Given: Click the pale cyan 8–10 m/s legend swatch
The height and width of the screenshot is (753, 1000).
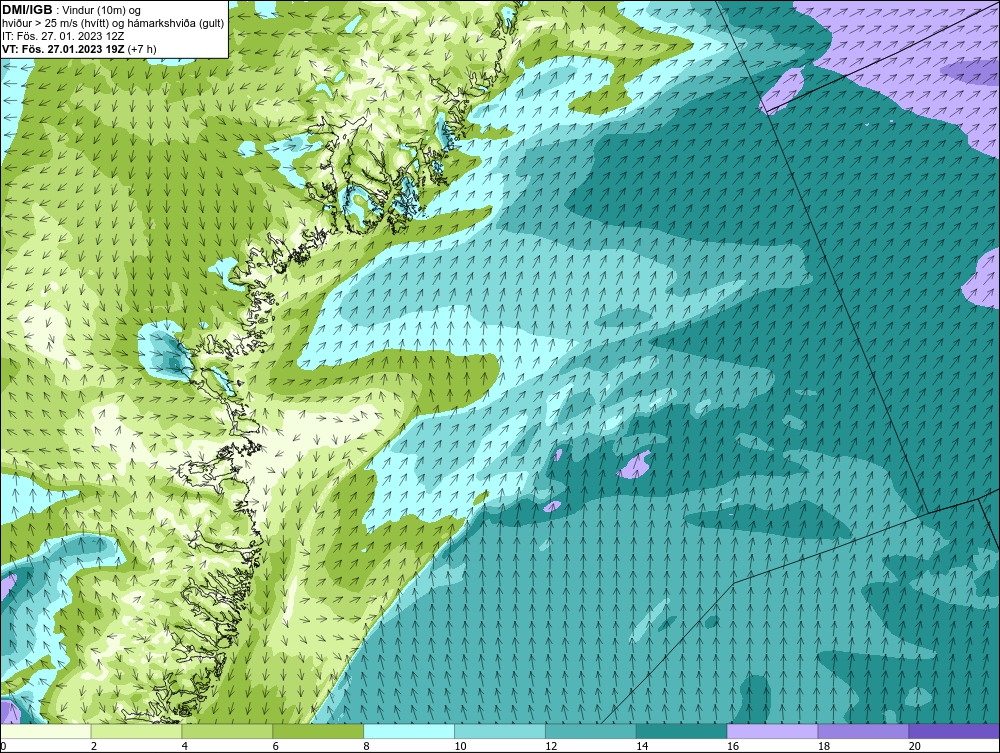Looking at the screenshot, I should [x=409, y=731].
